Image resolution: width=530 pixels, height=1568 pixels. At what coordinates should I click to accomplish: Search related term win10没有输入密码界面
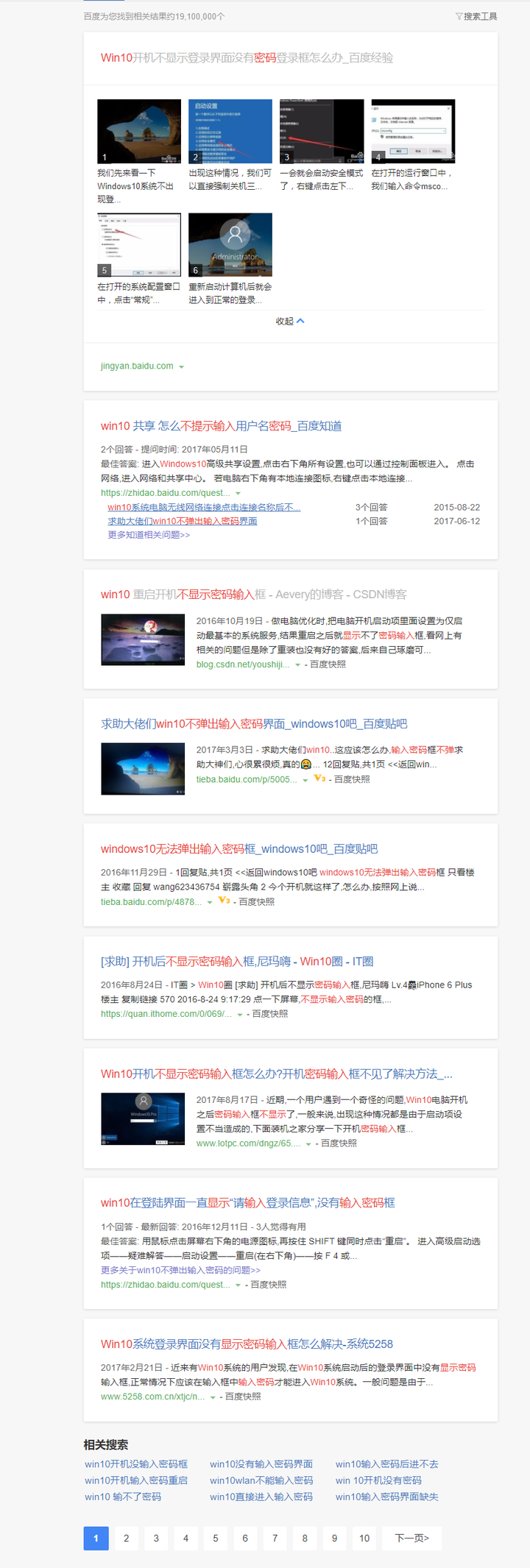click(261, 1464)
